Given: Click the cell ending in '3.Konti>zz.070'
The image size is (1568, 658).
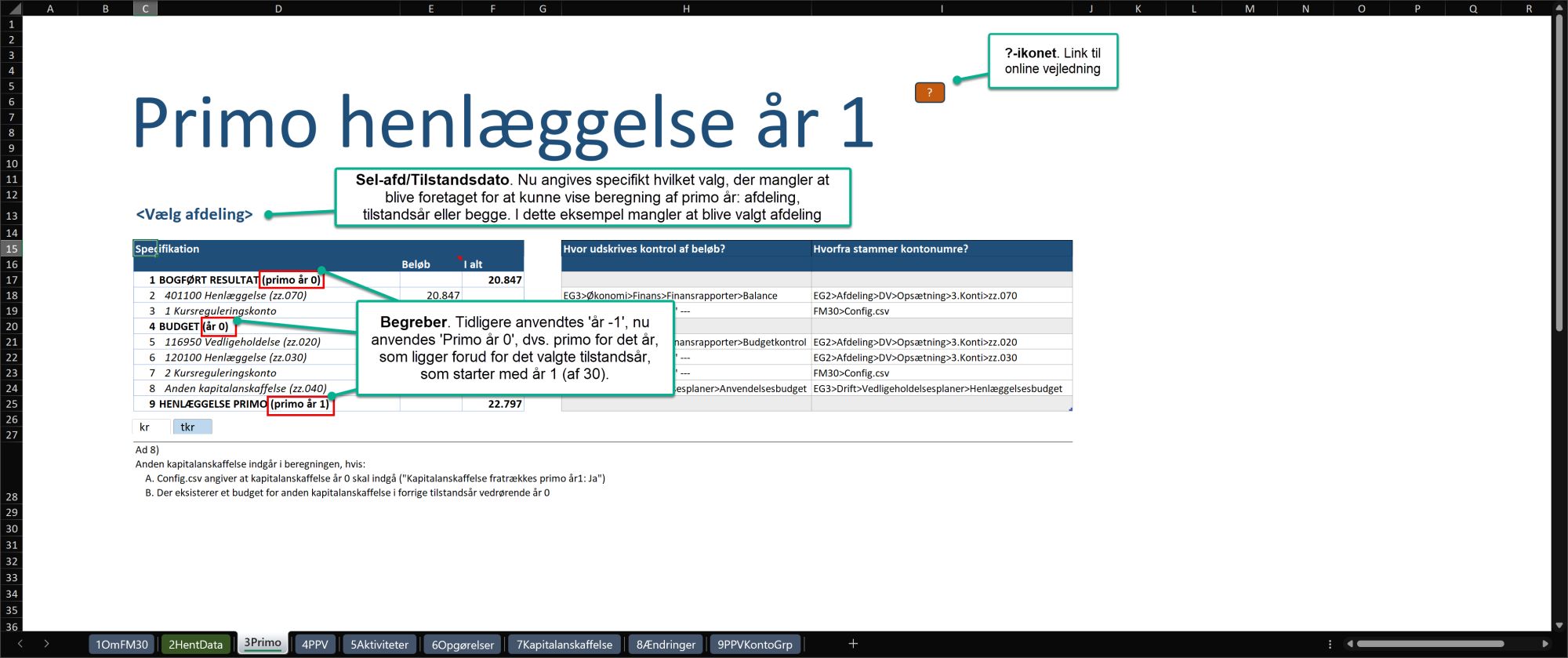Looking at the screenshot, I should pos(942,296).
